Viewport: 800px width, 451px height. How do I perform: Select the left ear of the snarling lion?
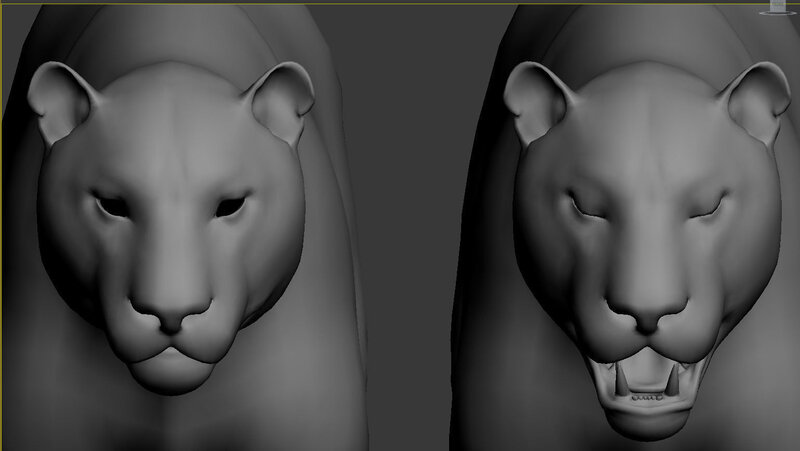pyautogui.click(x=535, y=100)
